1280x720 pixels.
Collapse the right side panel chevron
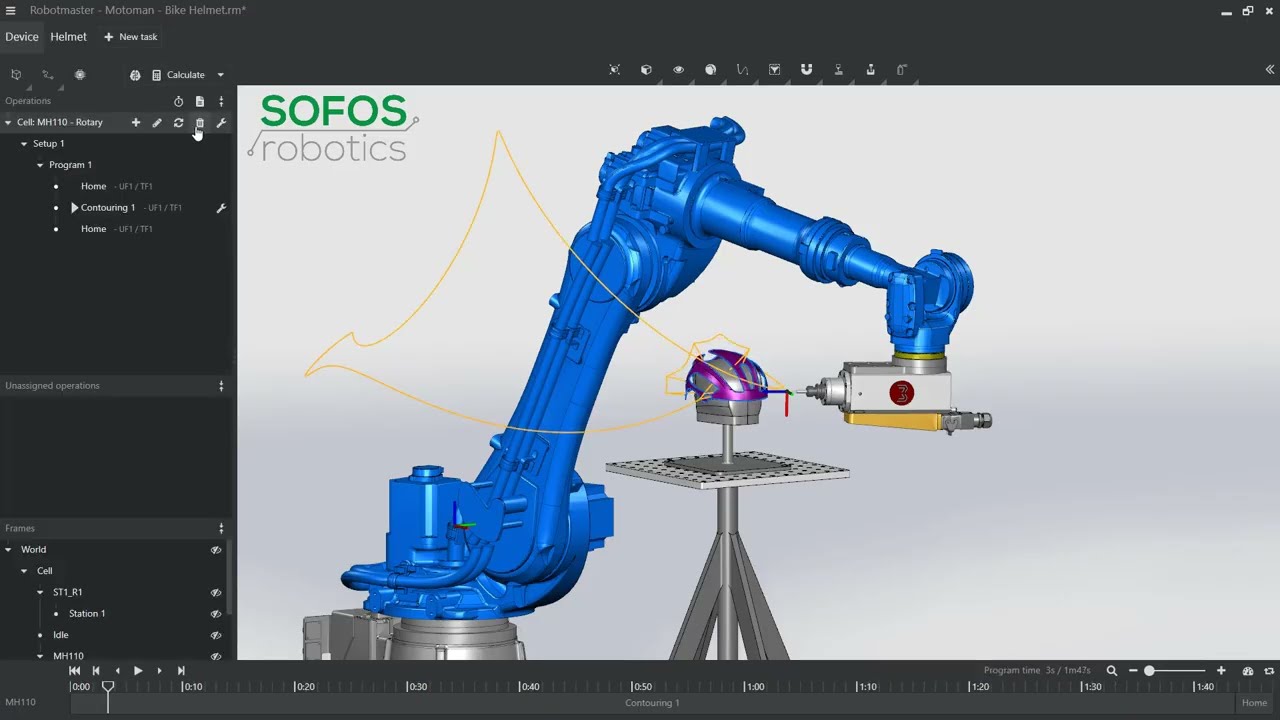tap(1270, 70)
